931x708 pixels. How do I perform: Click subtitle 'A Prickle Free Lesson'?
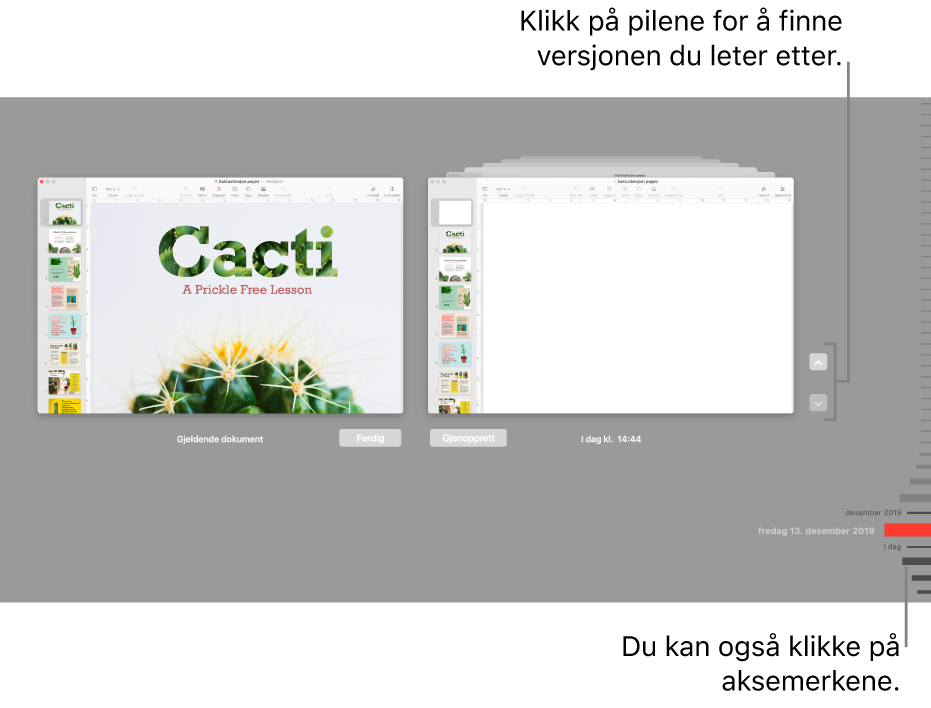tap(247, 290)
